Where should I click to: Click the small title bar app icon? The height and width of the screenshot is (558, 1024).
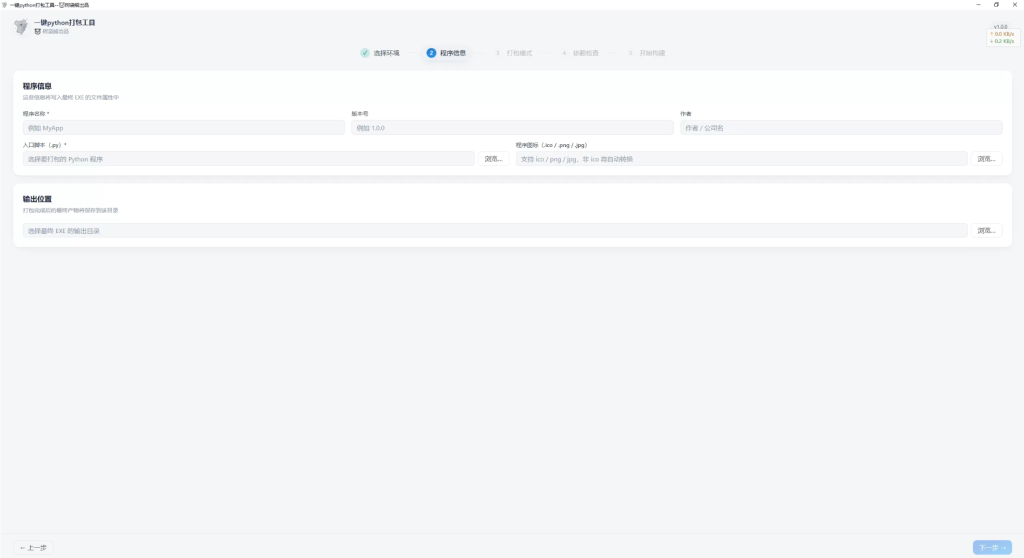click(5, 5)
